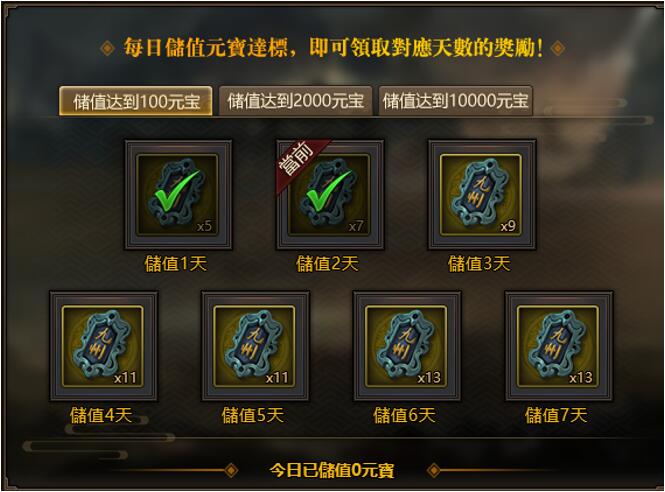Screen dimensions: 665x492
Task: Click the diamond ornament left of the header
Action: tap(107, 48)
